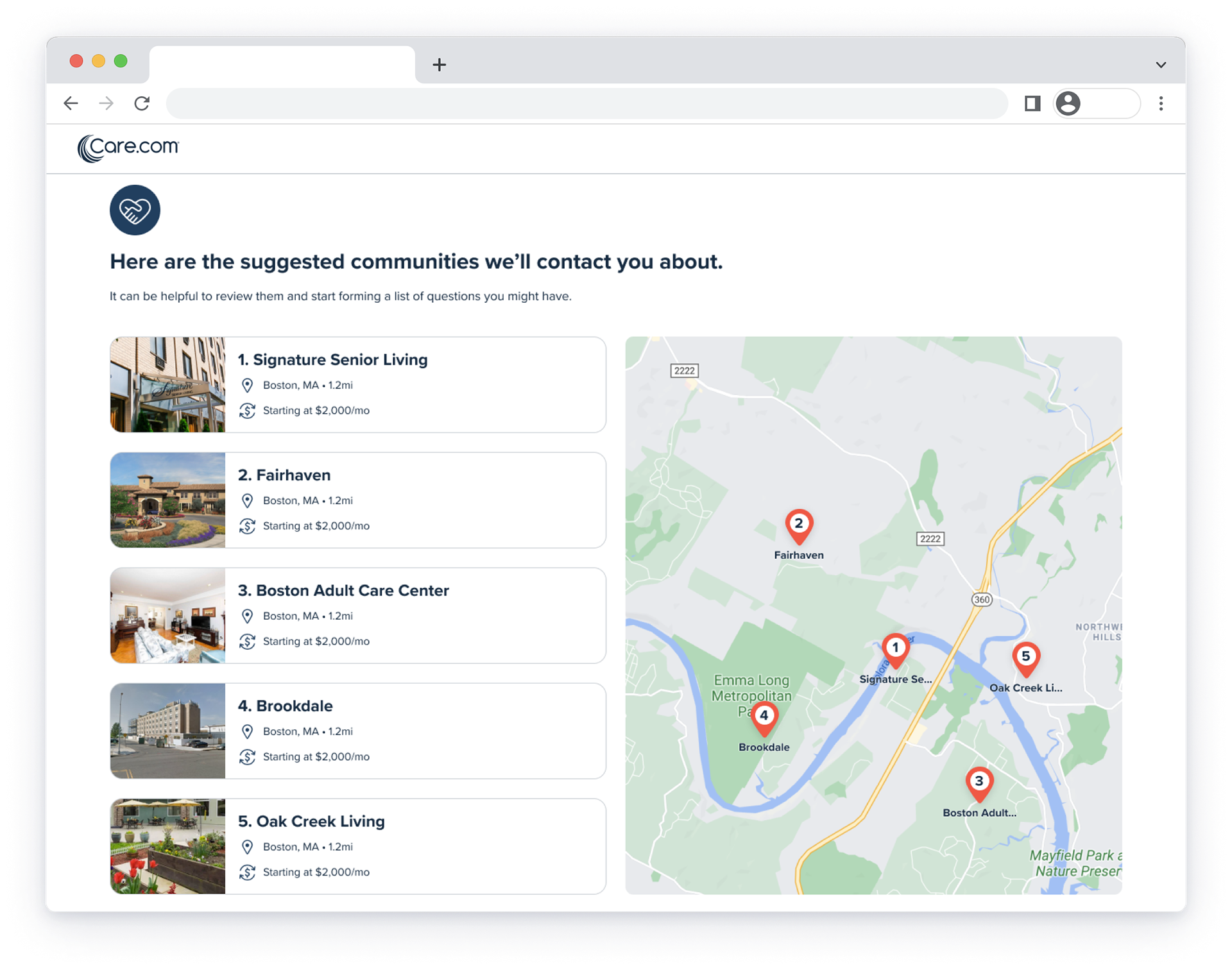
Task: Click the browser back arrow
Action: coord(71,103)
